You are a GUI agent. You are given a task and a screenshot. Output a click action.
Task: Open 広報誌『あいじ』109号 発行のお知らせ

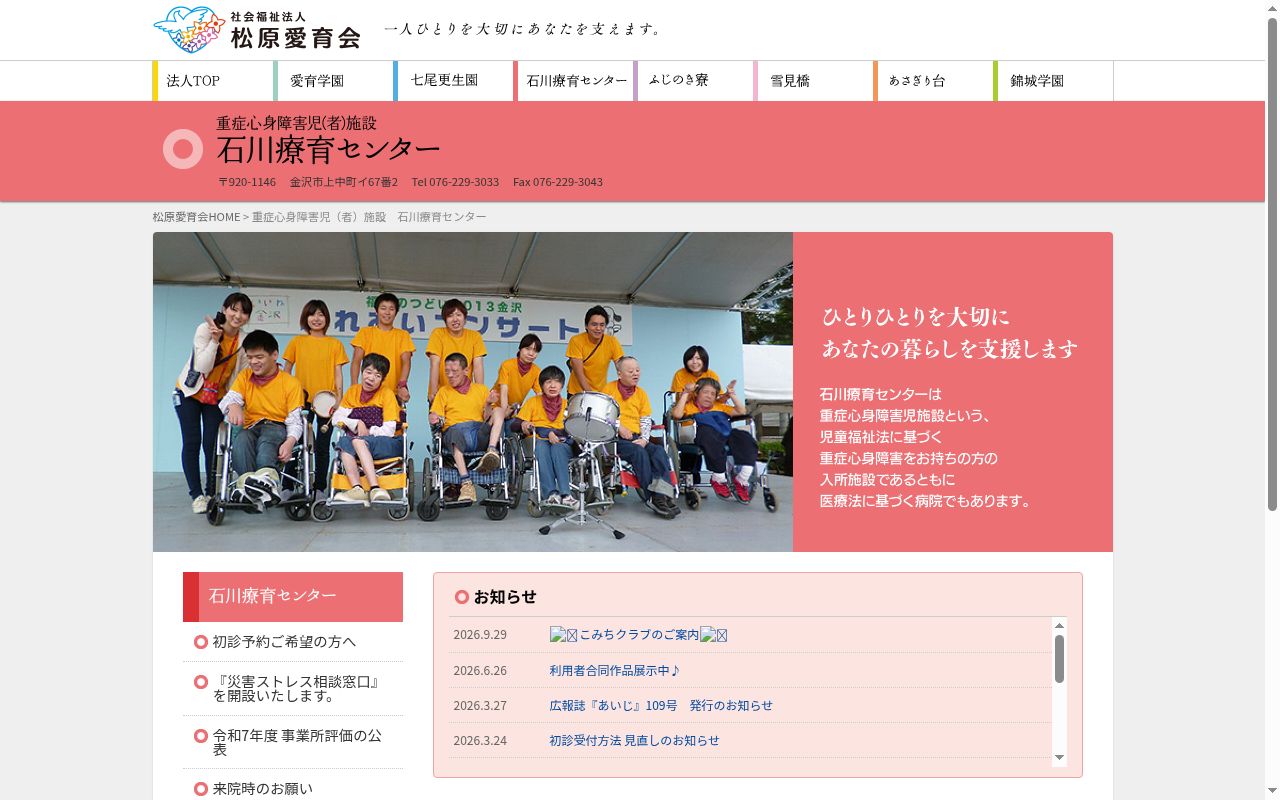click(x=661, y=706)
